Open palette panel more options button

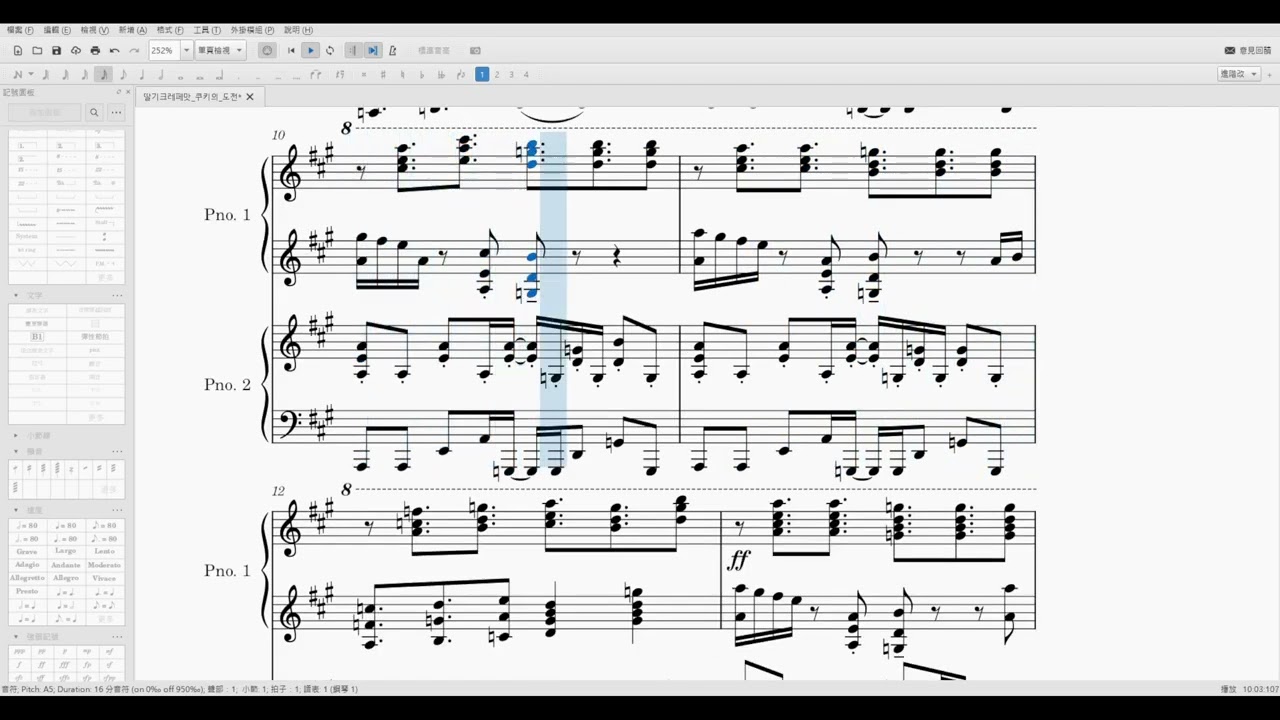[116, 113]
